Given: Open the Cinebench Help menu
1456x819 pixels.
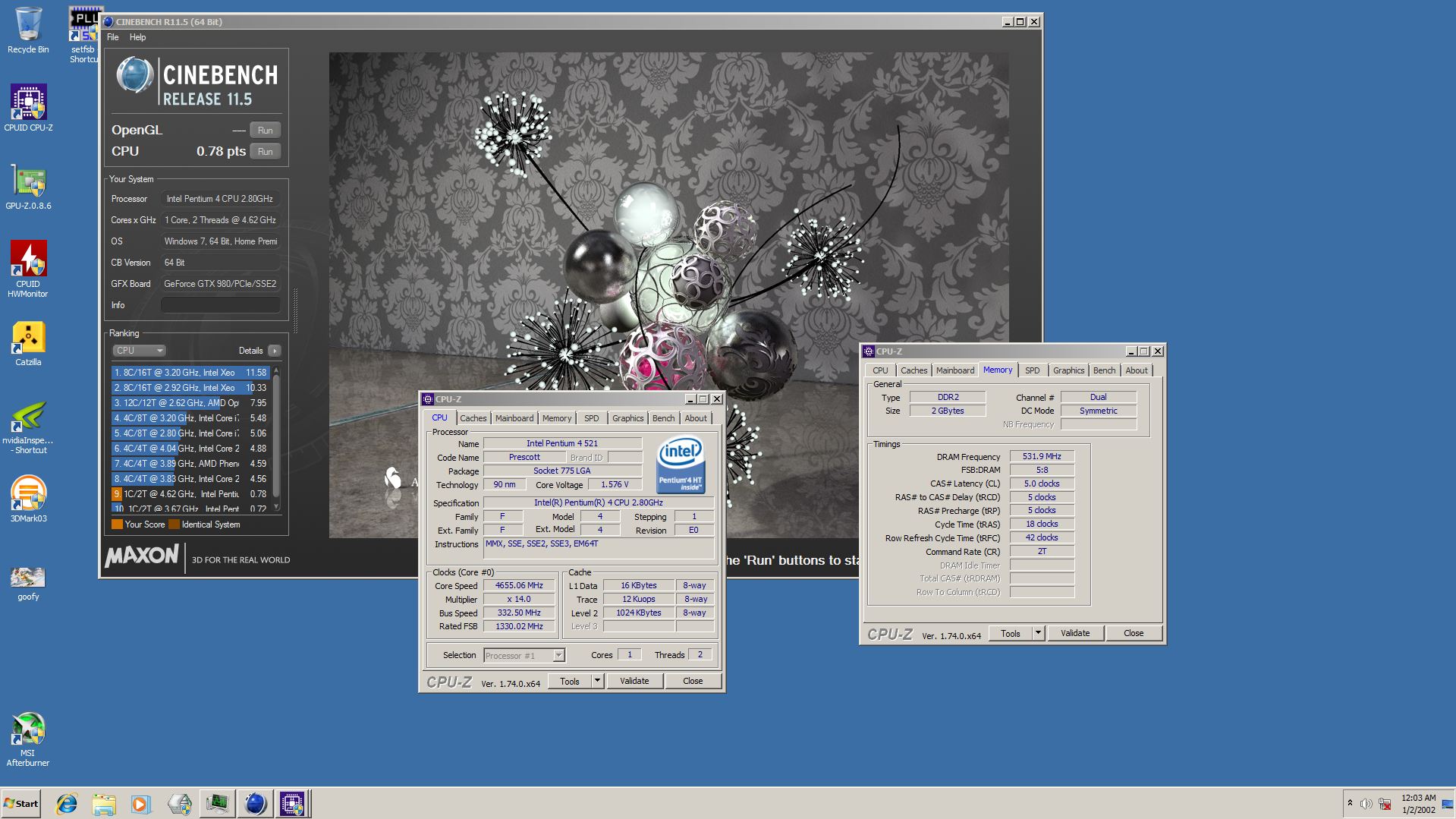Looking at the screenshot, I should 137,37.
